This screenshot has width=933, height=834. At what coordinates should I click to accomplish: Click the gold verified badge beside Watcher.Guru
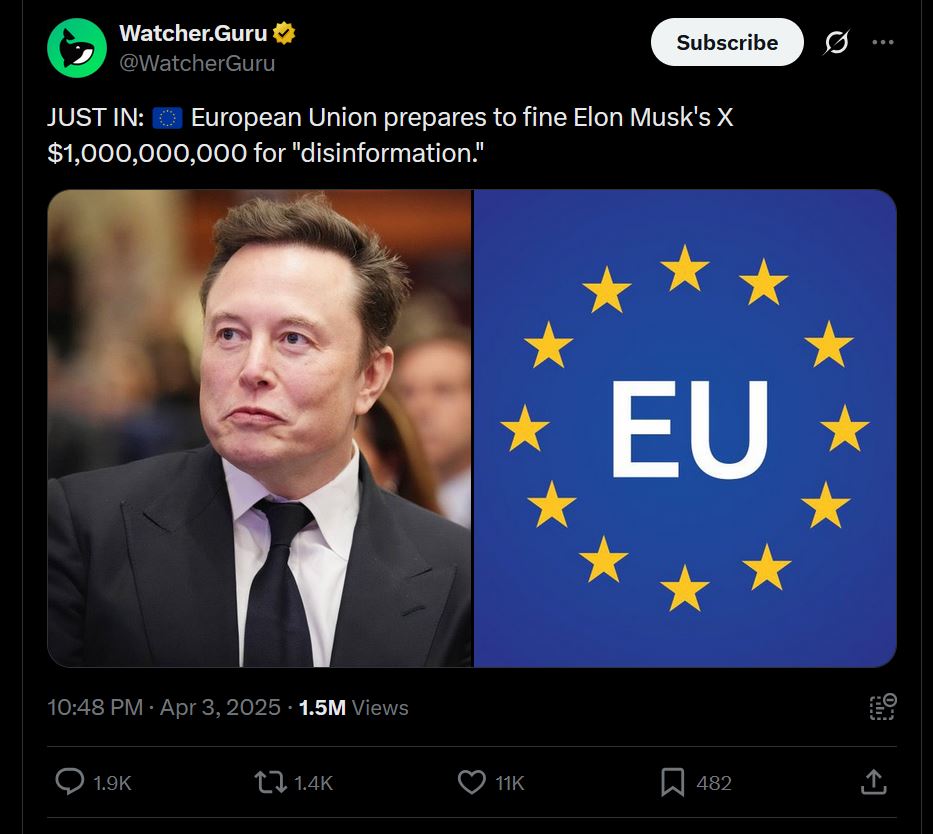(284, 32)
